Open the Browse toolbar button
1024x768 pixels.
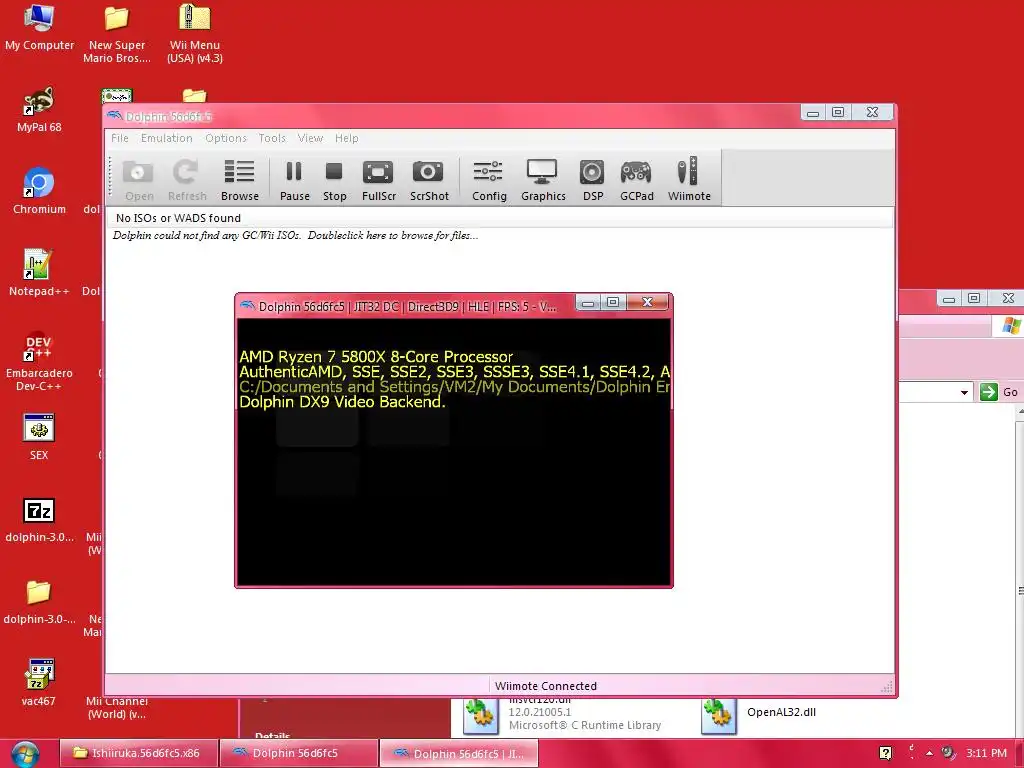tap(240, 180)
